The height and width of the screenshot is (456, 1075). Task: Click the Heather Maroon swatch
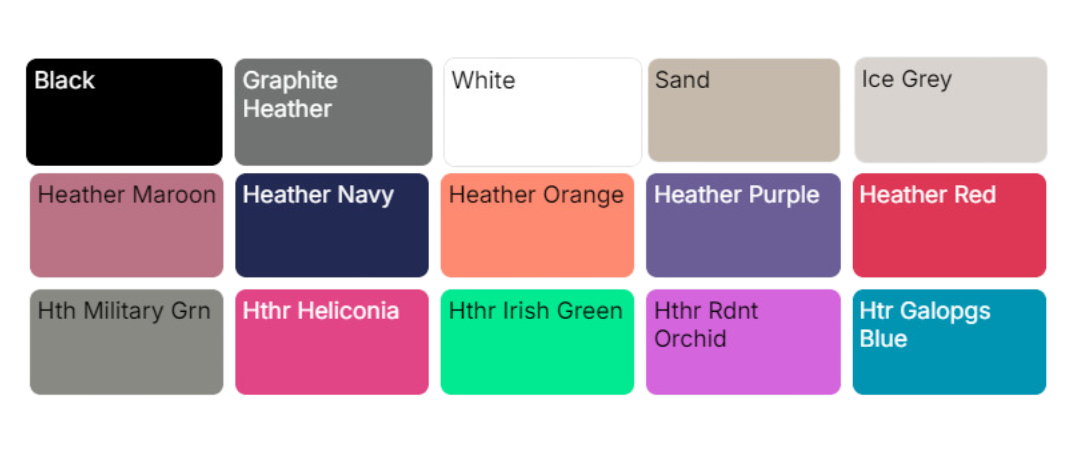[x=126, y=225]
